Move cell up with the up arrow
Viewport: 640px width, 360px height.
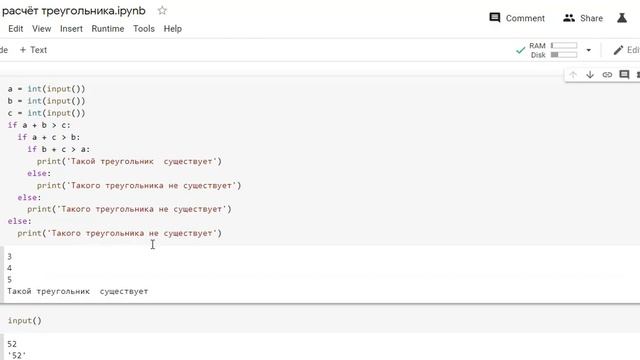573,75
